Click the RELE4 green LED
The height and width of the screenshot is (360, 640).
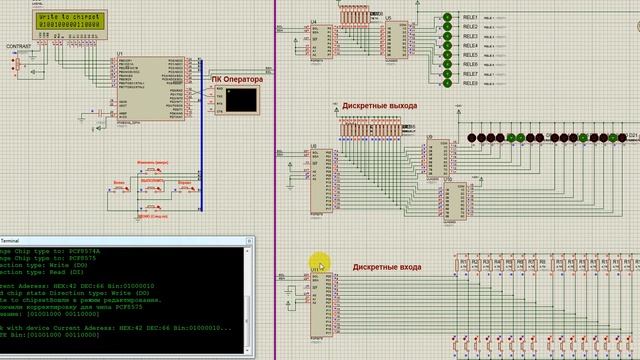[447, 45]
